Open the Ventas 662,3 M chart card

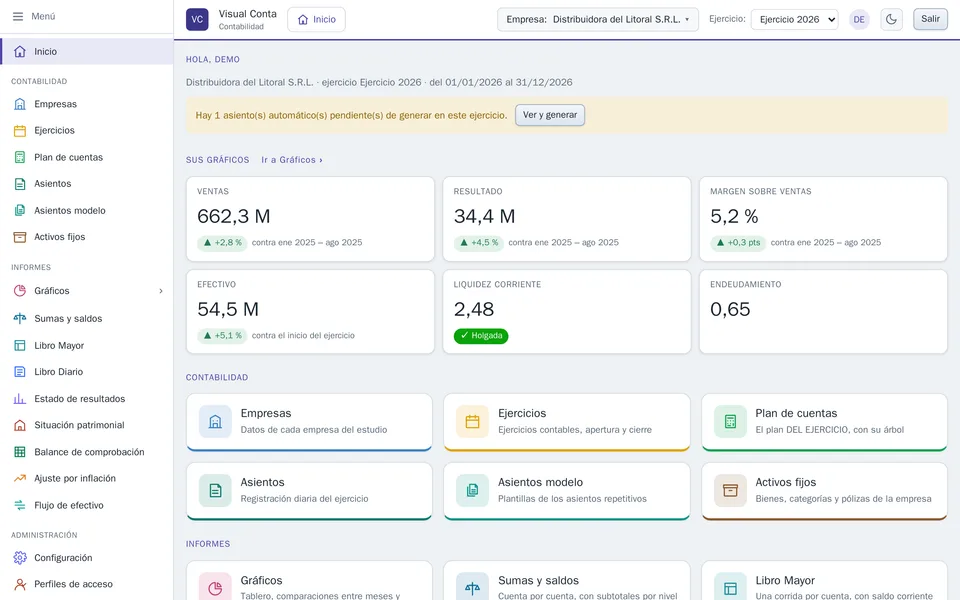310,219
